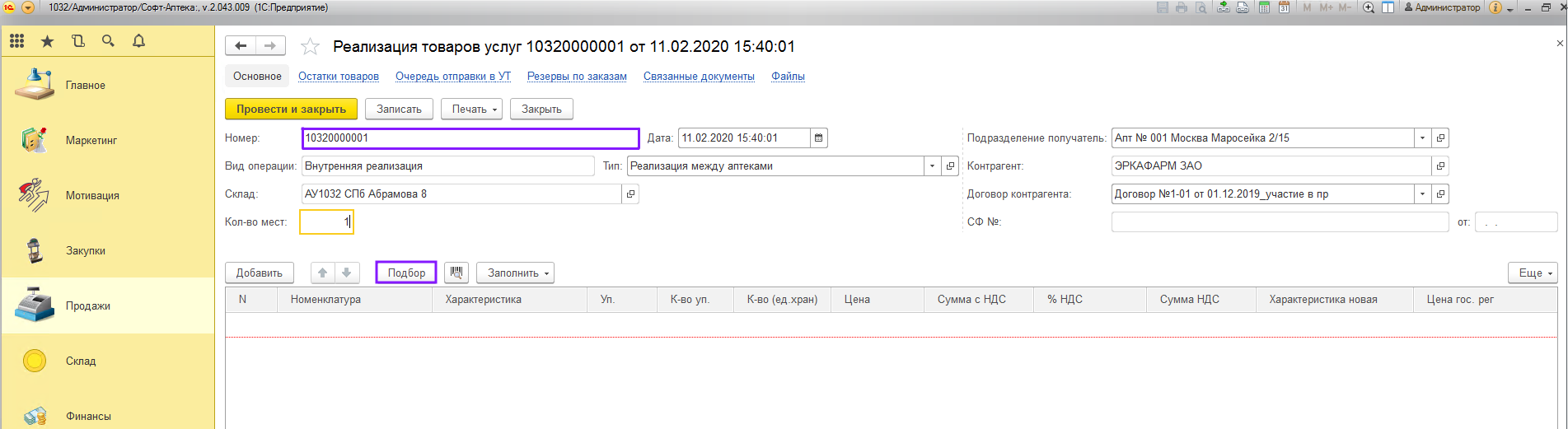Open Подразделение получатель dropdown arrow
Viewport: 1568px width, 429px height.
(1422, 138)
